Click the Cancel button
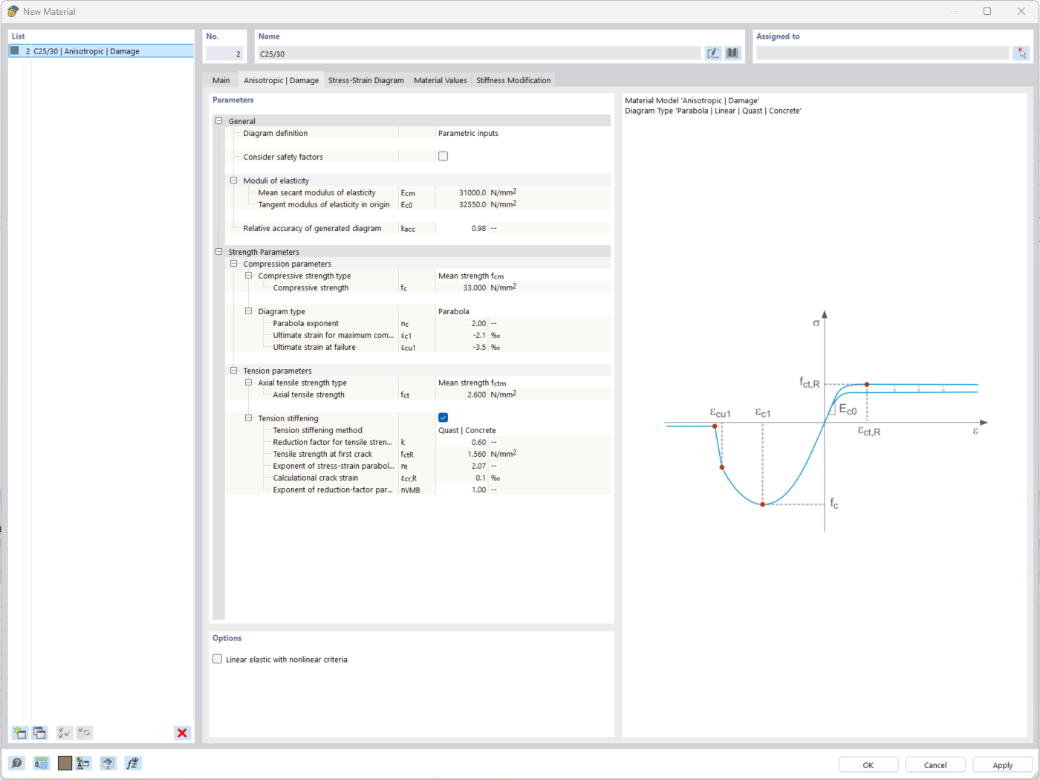This screenshot has width=1040, height=780. point(935,765)
